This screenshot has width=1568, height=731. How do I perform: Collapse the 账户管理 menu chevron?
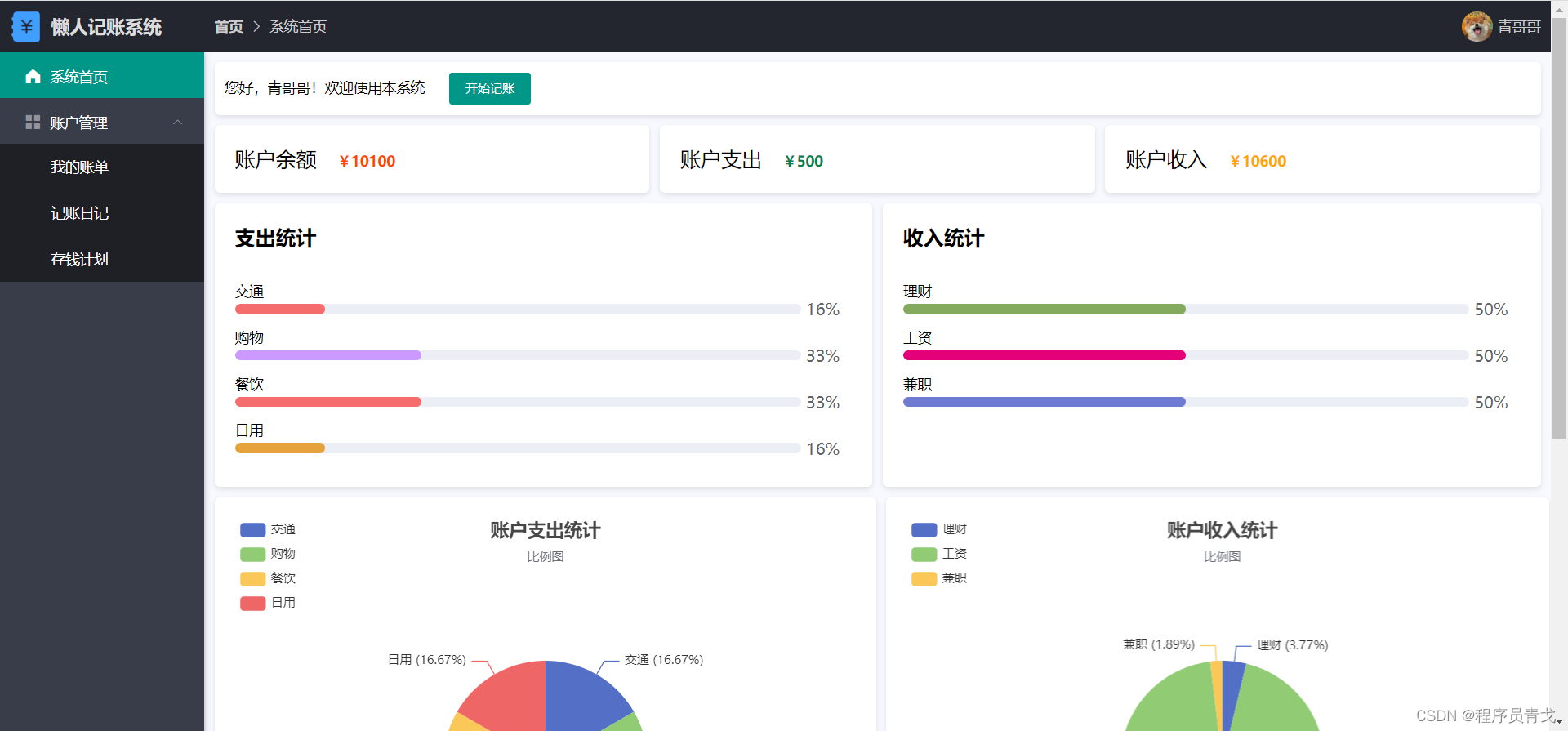point(178,123)
